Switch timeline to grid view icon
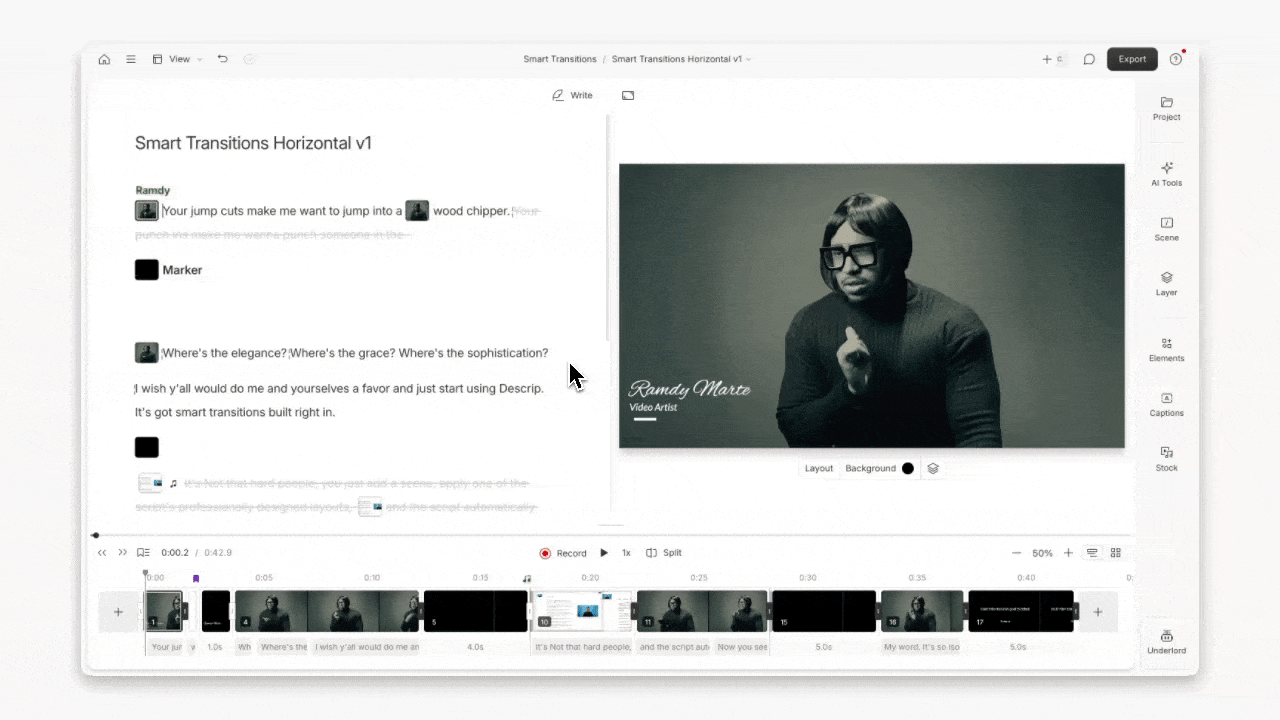This screenshot has height=720, width=1280. point(1115,552)
